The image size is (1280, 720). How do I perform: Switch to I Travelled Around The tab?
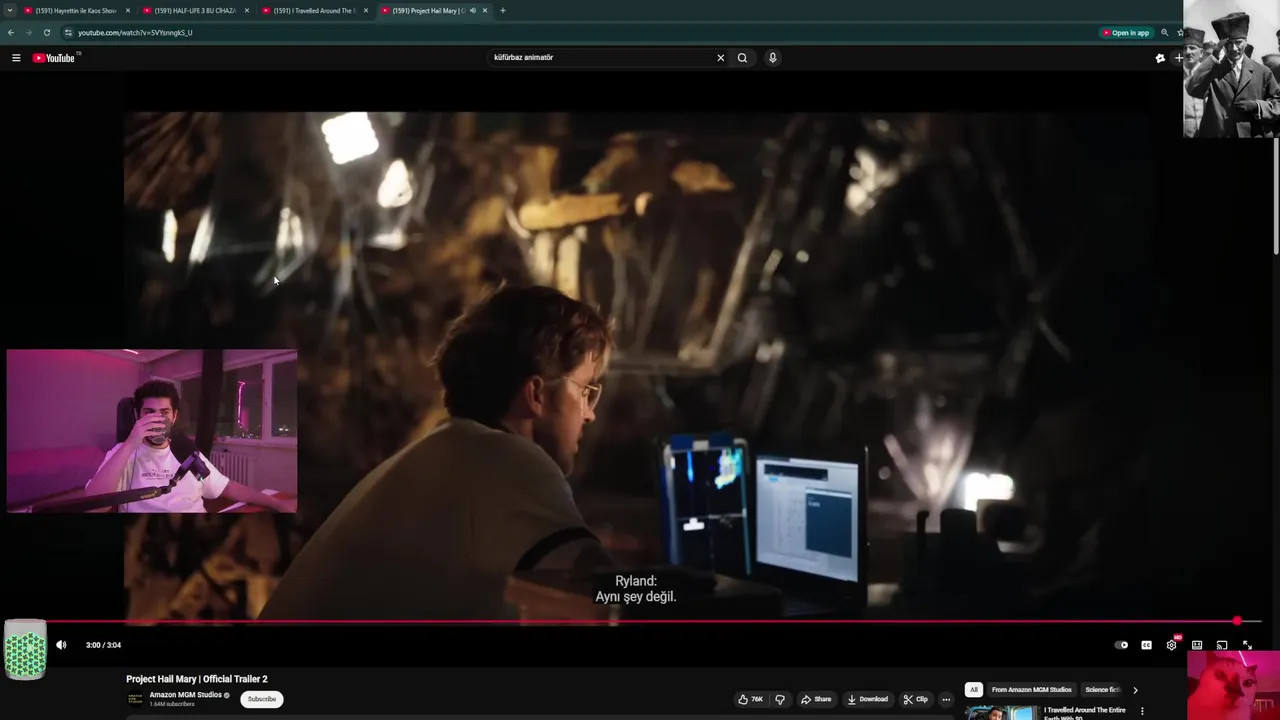tap(315, 11)
